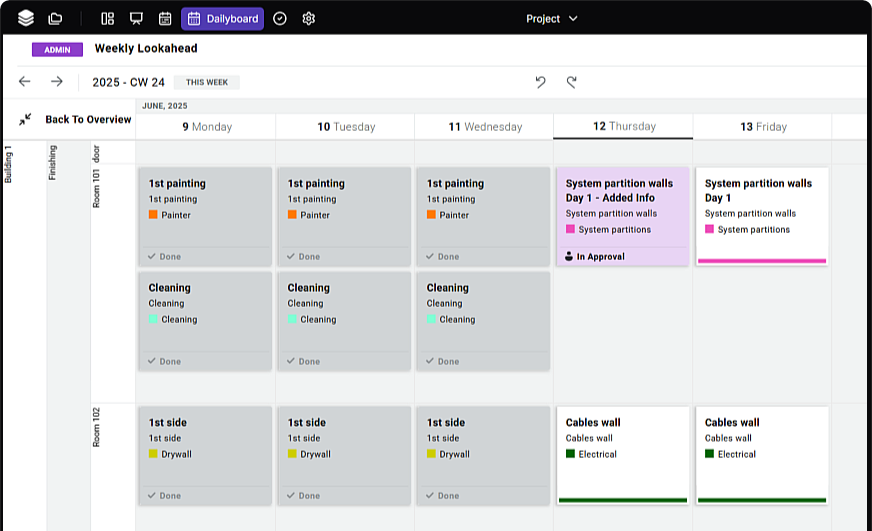872x531 pixels.
Task: Click the checkmark circle icon
Action: [x=280, y=18]
